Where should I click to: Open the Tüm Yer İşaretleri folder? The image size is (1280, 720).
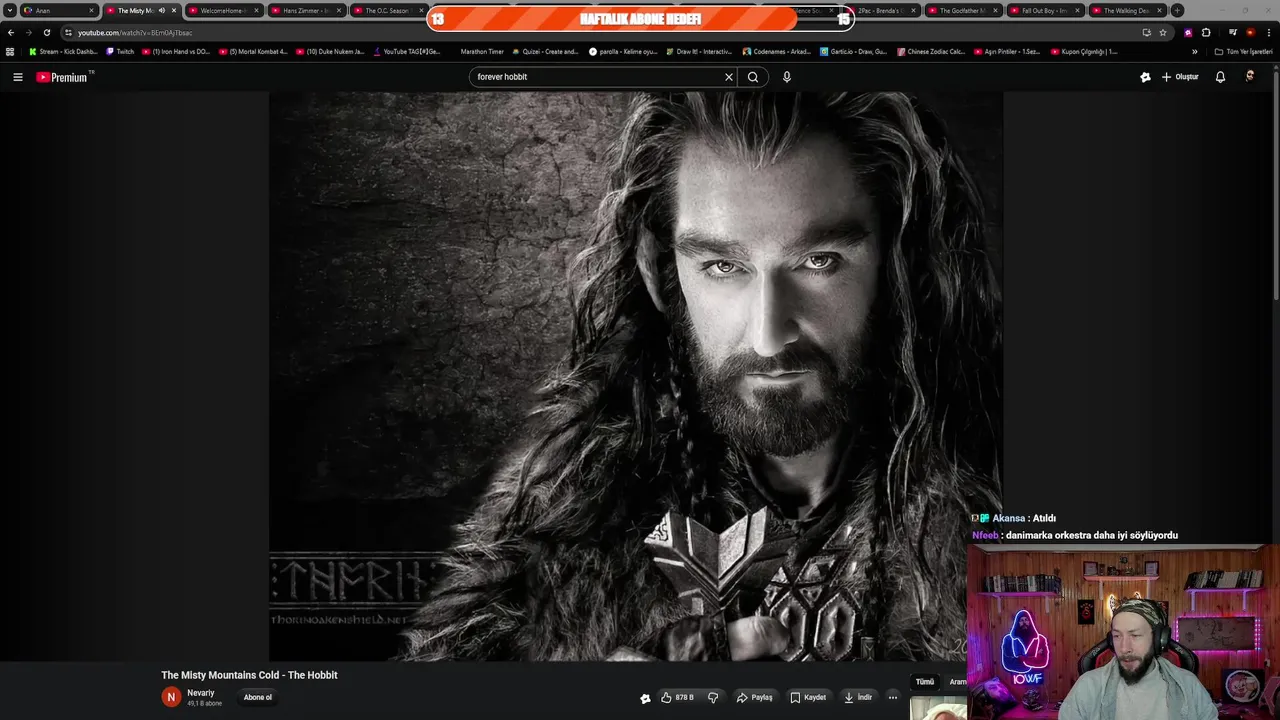click(1244, 51)
